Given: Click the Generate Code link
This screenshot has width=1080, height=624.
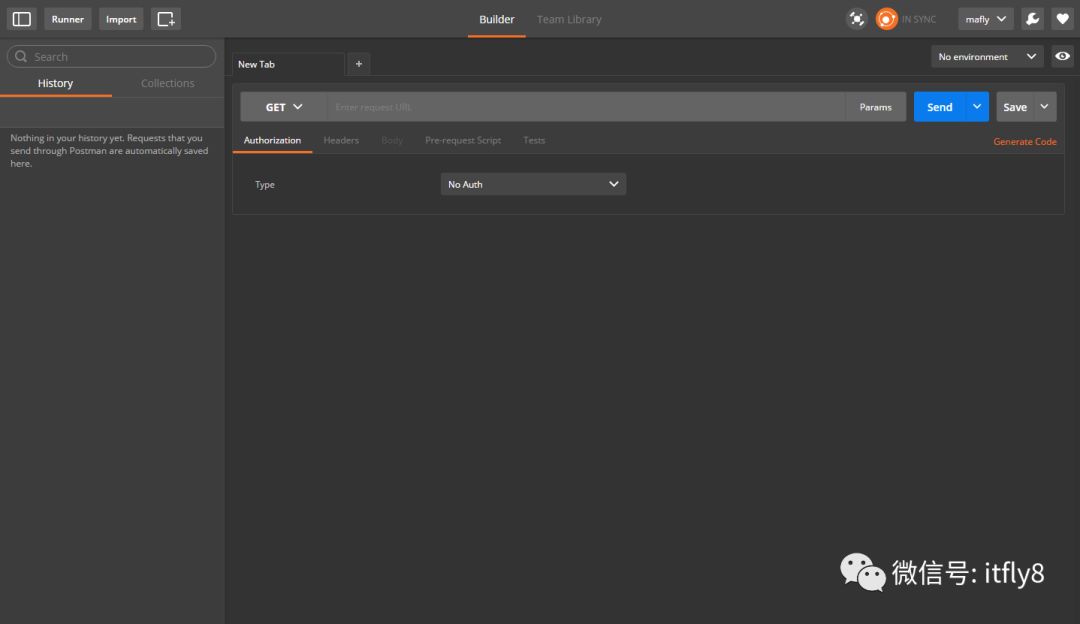Looking at the screenshot, I should (x=1025, y=141).
